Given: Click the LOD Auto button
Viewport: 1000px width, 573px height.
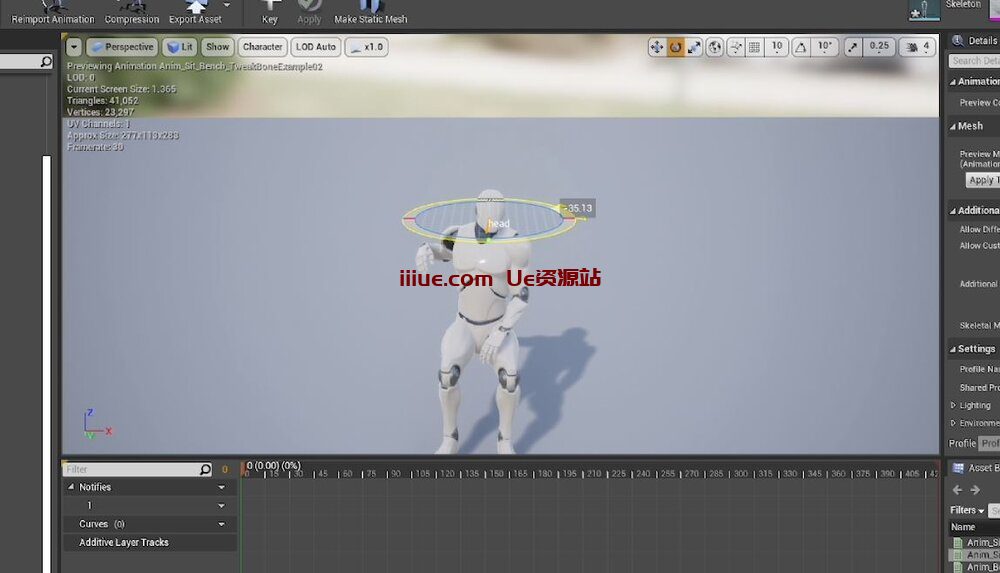Looking at the screenshot, I should pos(316,47).
